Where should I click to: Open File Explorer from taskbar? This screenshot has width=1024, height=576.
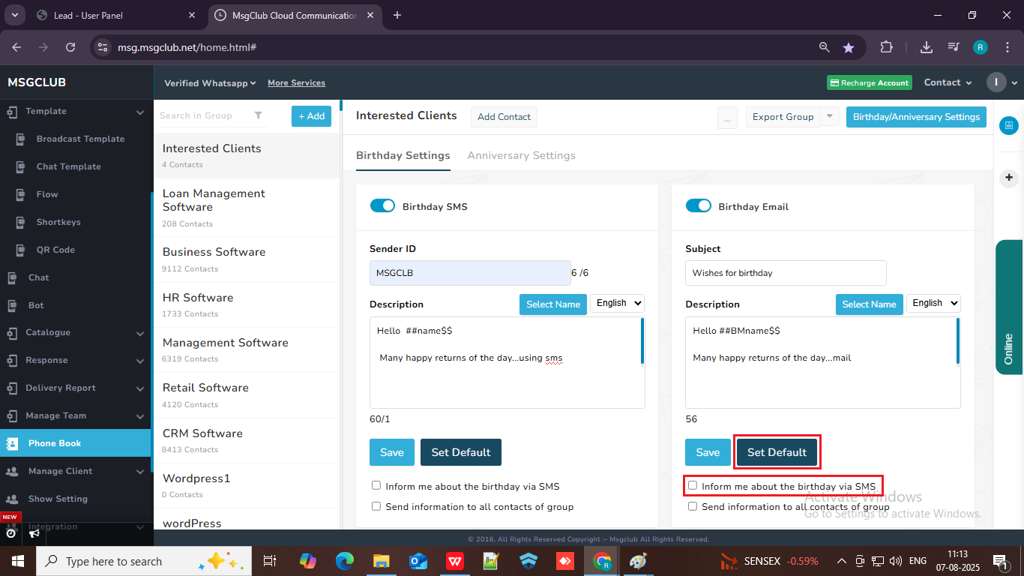click(x=381, y=561)
